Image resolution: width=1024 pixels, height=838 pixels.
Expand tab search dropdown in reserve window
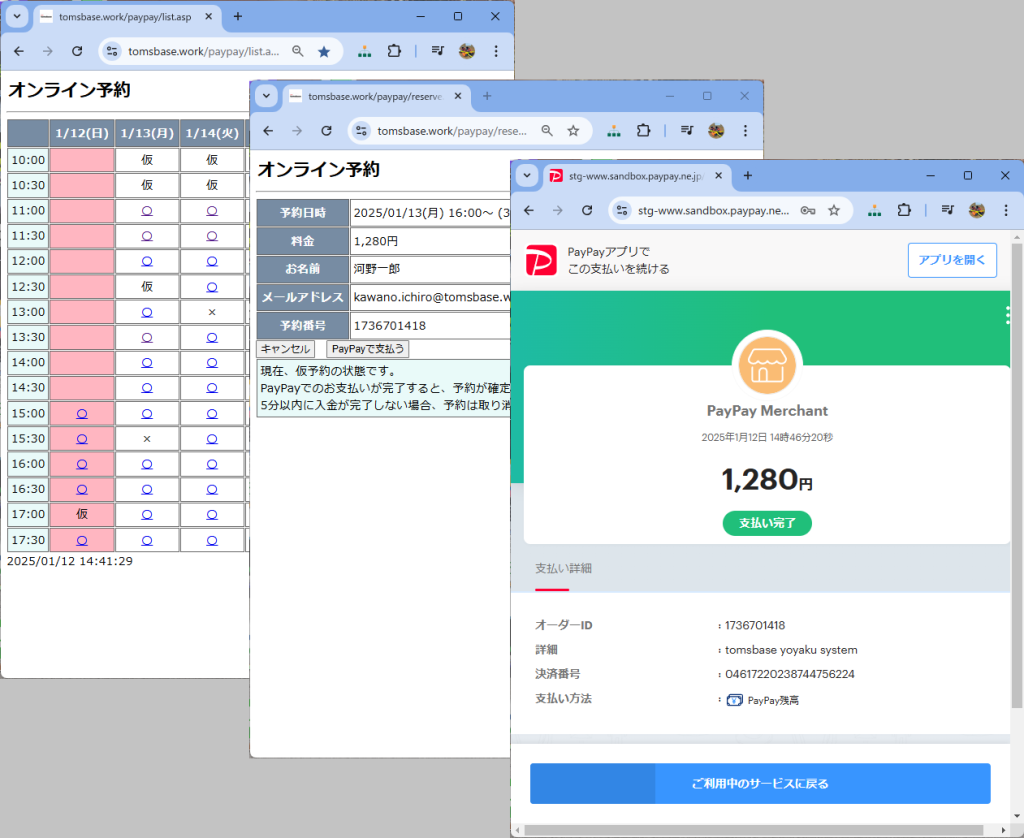266,96
